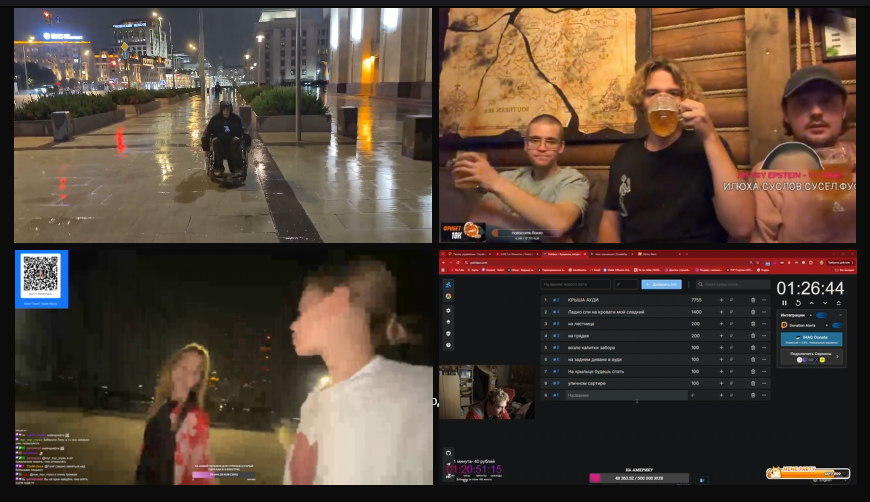Open more options for lot возле калитки забора

coord(764,348)
